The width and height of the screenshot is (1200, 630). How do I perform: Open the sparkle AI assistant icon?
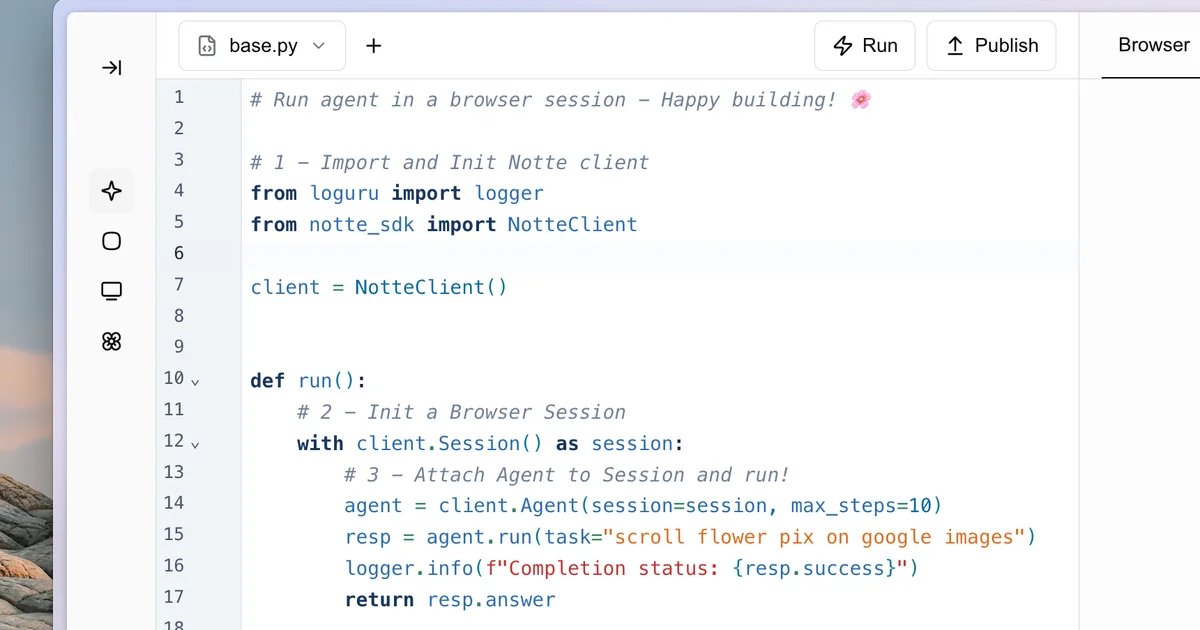pos(112,191)
